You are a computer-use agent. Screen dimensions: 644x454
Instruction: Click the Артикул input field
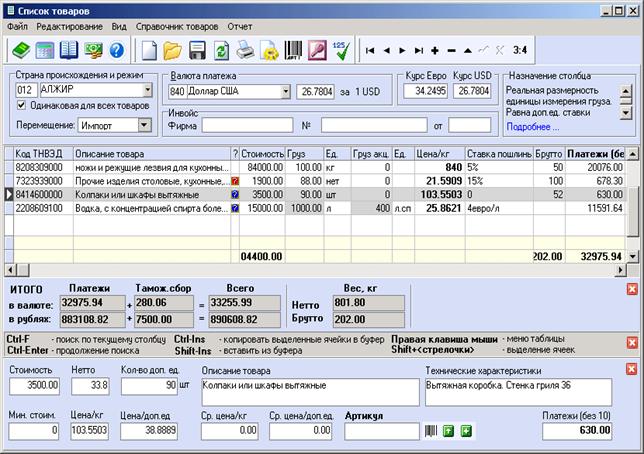(x=382, y=431)
